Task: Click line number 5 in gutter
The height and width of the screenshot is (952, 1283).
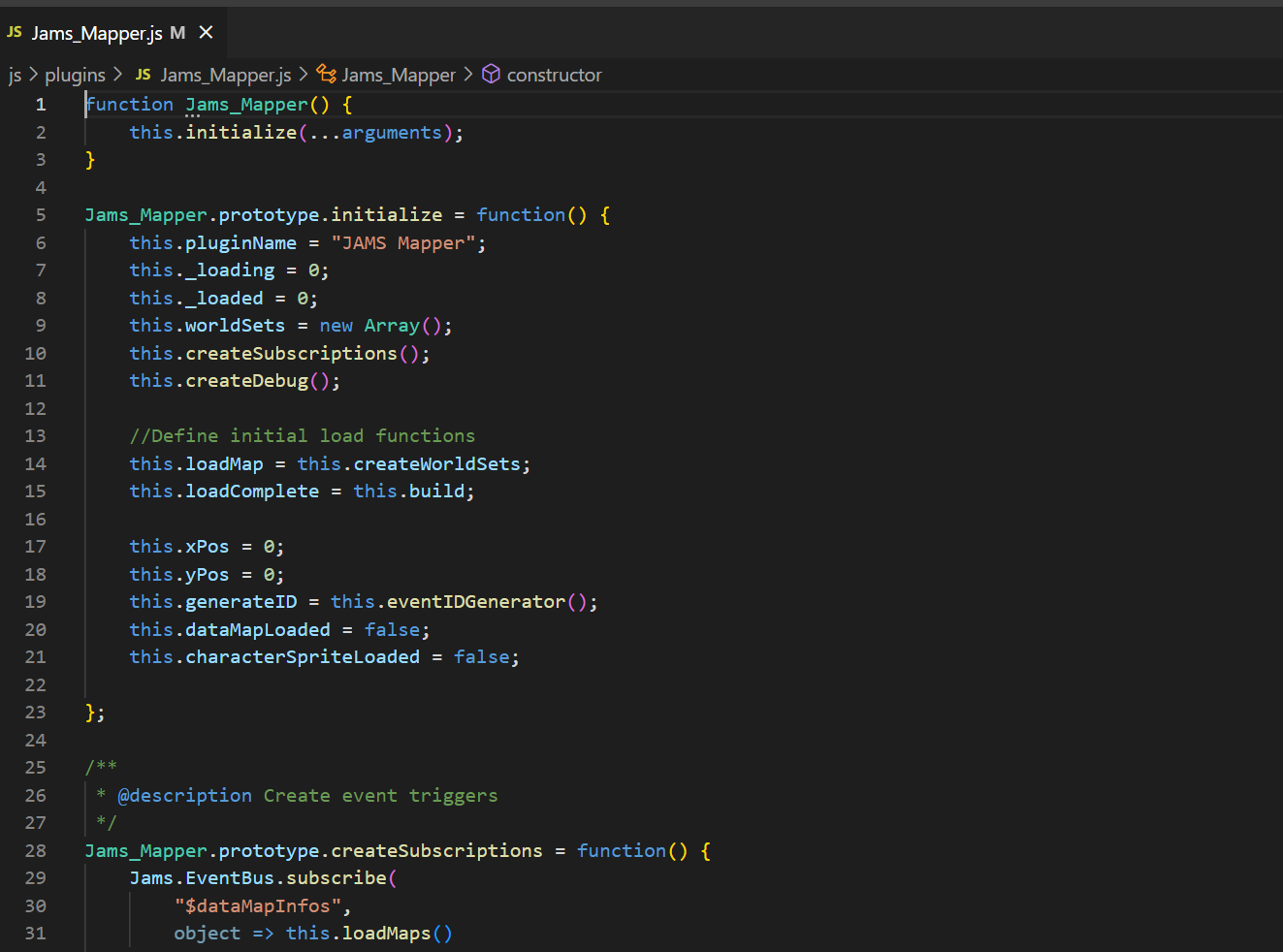Action: point(41,215)
